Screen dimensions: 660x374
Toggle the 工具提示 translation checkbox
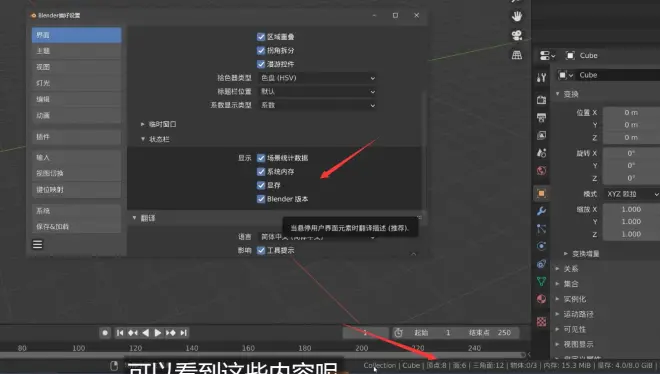click(261, 250)
